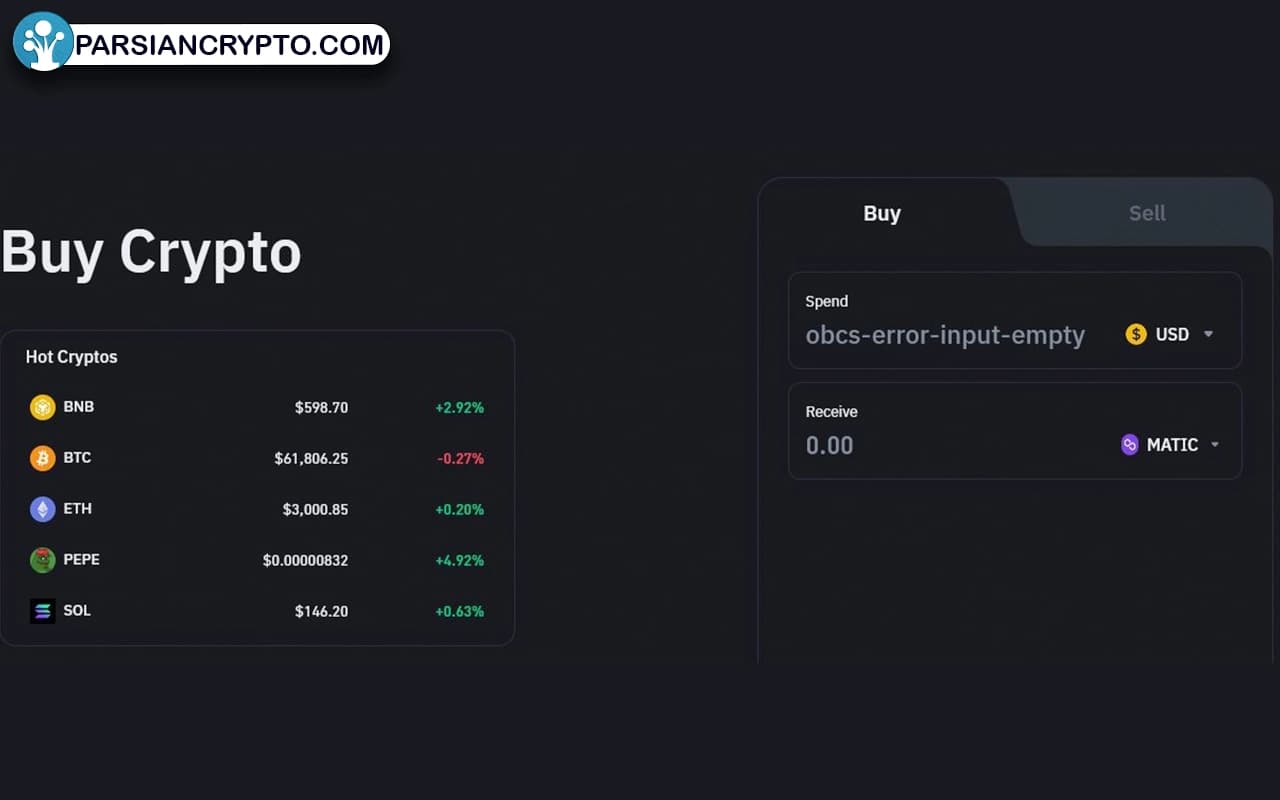Click the ParsianCrypto logo icon
1280x800 pixels.
coord(43,42)
